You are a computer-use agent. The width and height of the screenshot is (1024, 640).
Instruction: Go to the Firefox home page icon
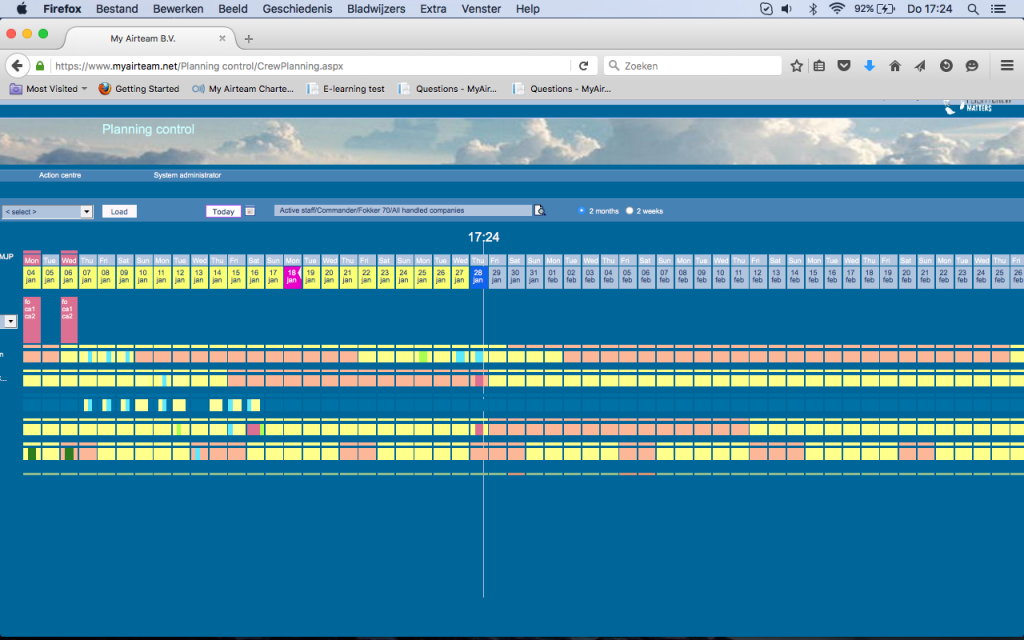click(895, 66)
